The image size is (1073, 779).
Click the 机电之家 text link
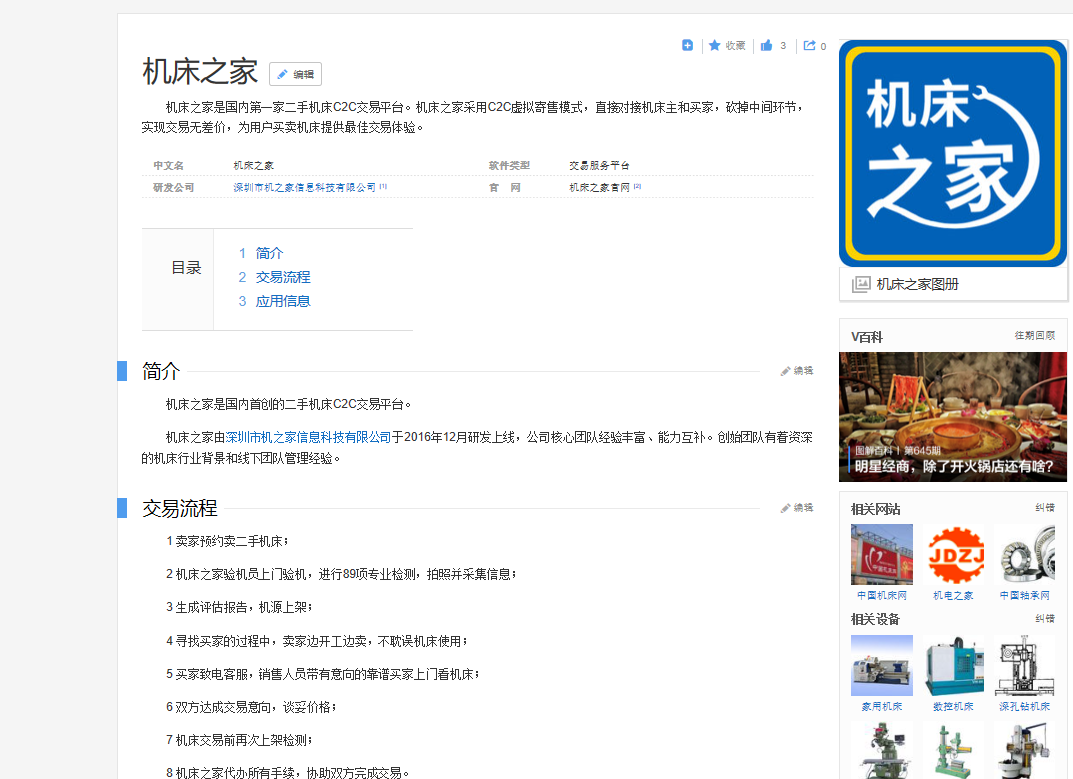click(953, 596)
